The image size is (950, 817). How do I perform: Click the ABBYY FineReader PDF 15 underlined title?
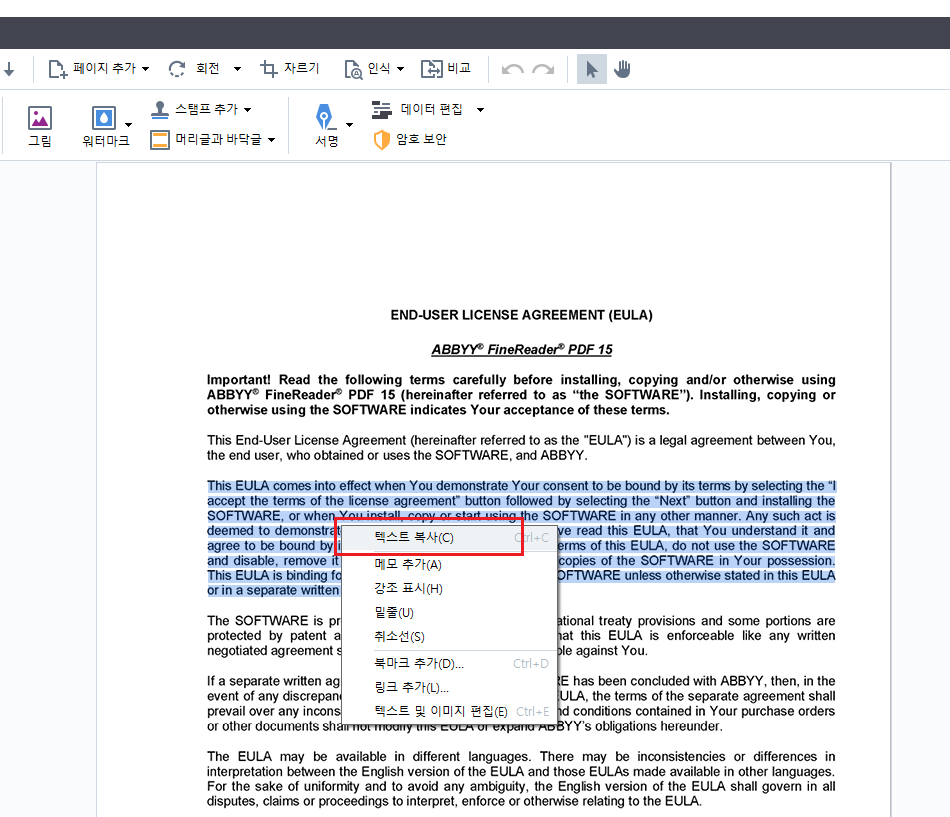pyautogui.click(x=522, y=350)
